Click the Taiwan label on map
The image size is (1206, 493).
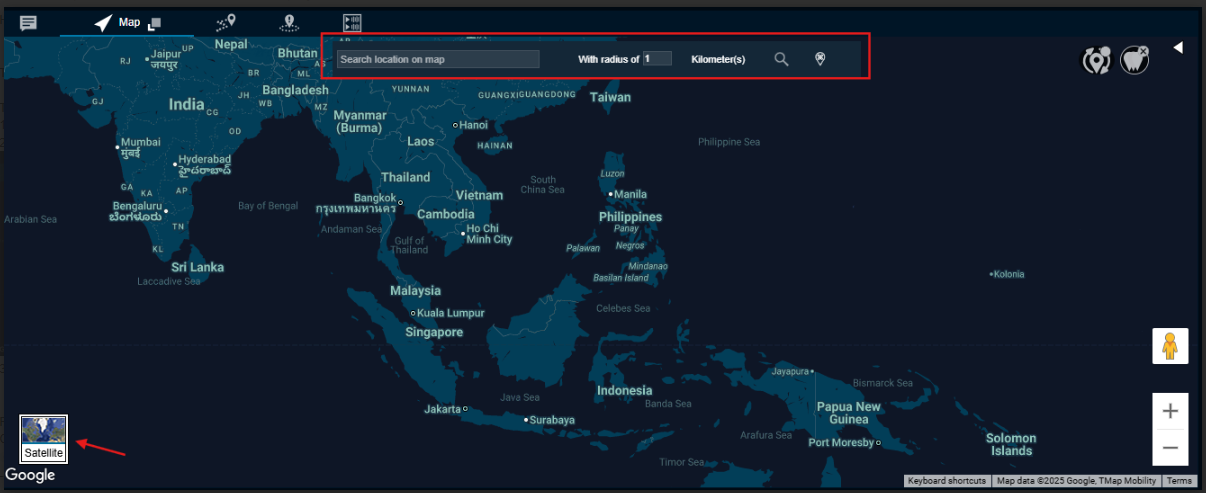pos(610,97)
